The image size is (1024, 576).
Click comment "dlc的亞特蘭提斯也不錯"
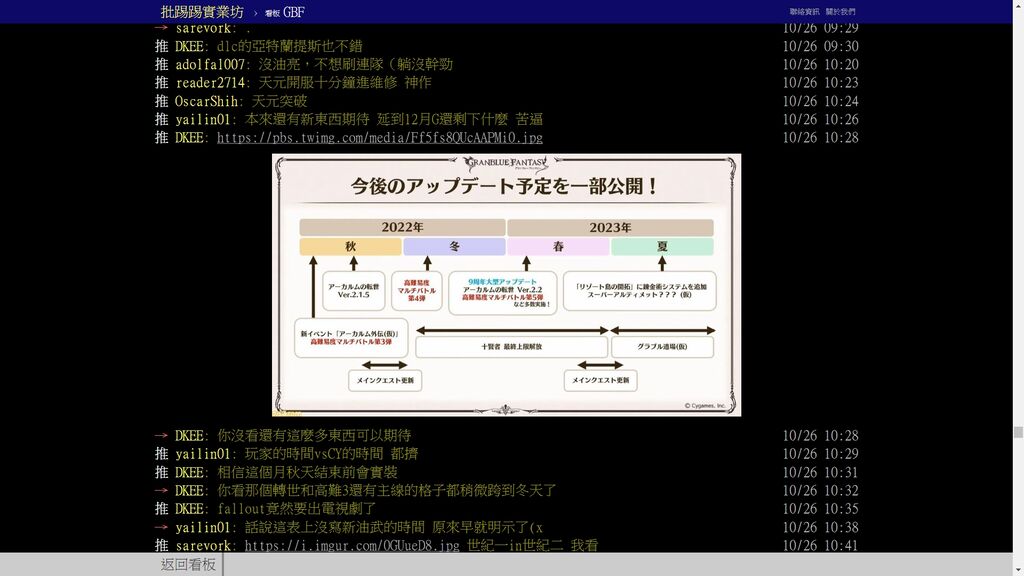[x=289, y=46]
